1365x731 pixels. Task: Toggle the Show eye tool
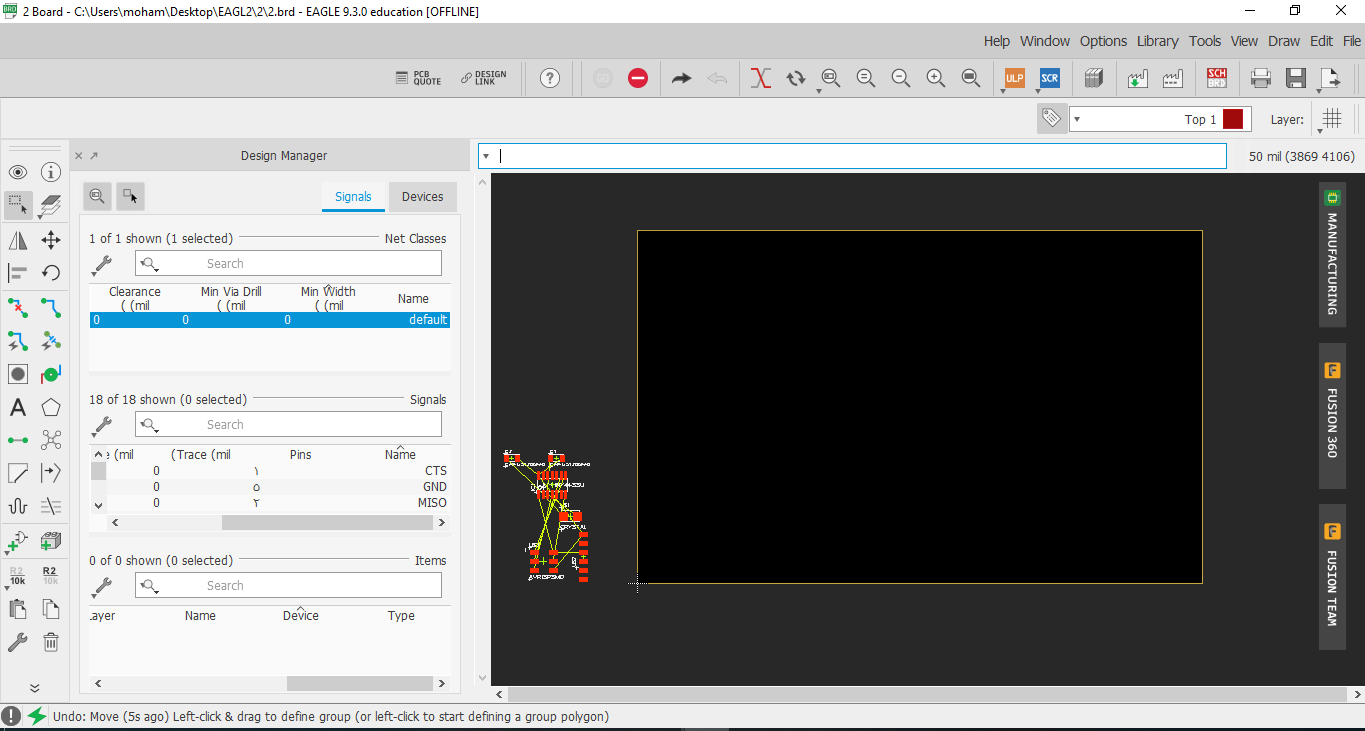[18, 172]
